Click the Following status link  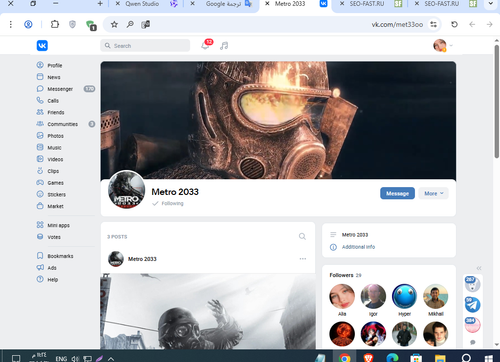pyautogui.click(x=168, y=203)
